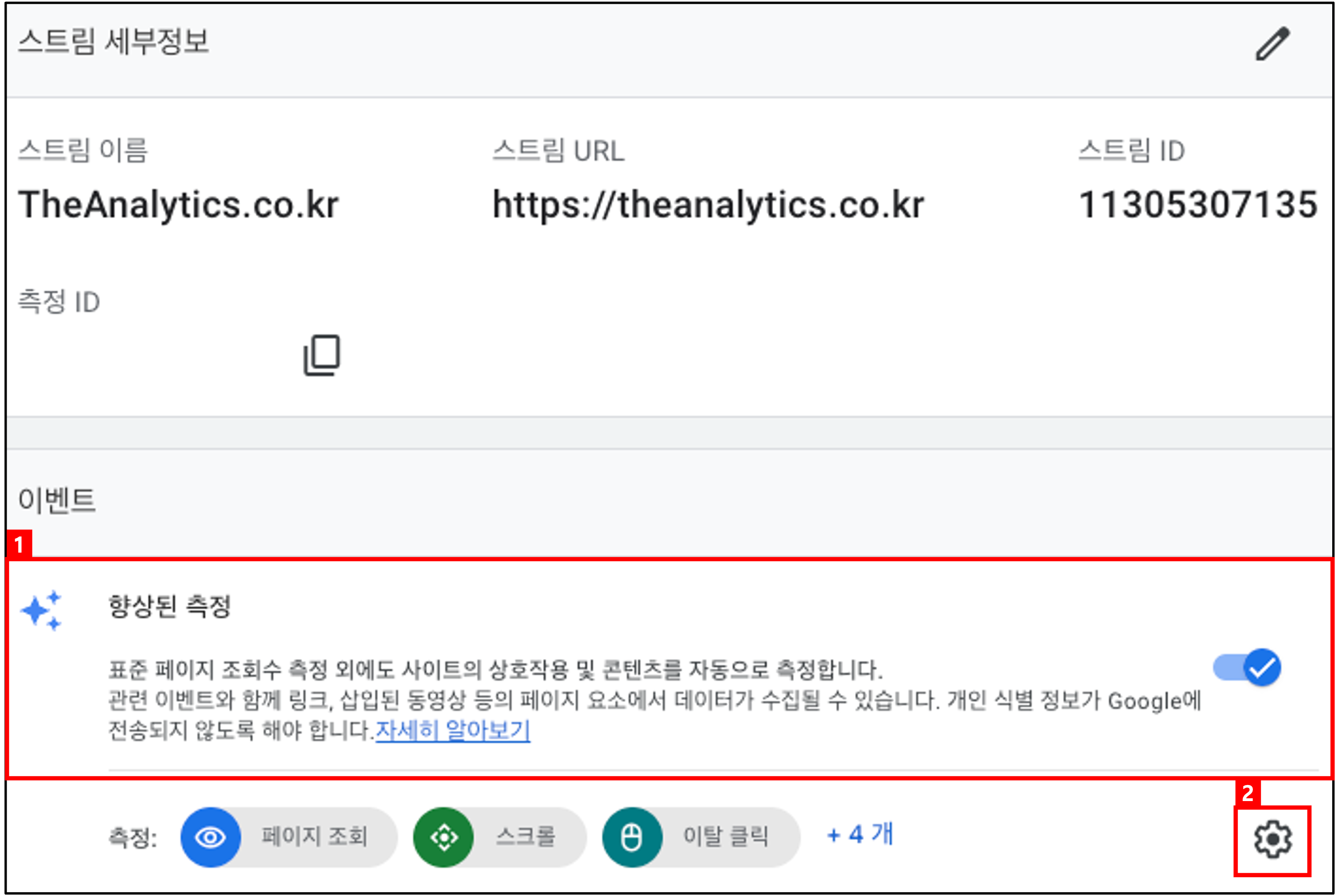Click the blue eye 페이지 조회 icon
Screen dimensions: 1336x896
pyautogui.click(x=210, y=837)
